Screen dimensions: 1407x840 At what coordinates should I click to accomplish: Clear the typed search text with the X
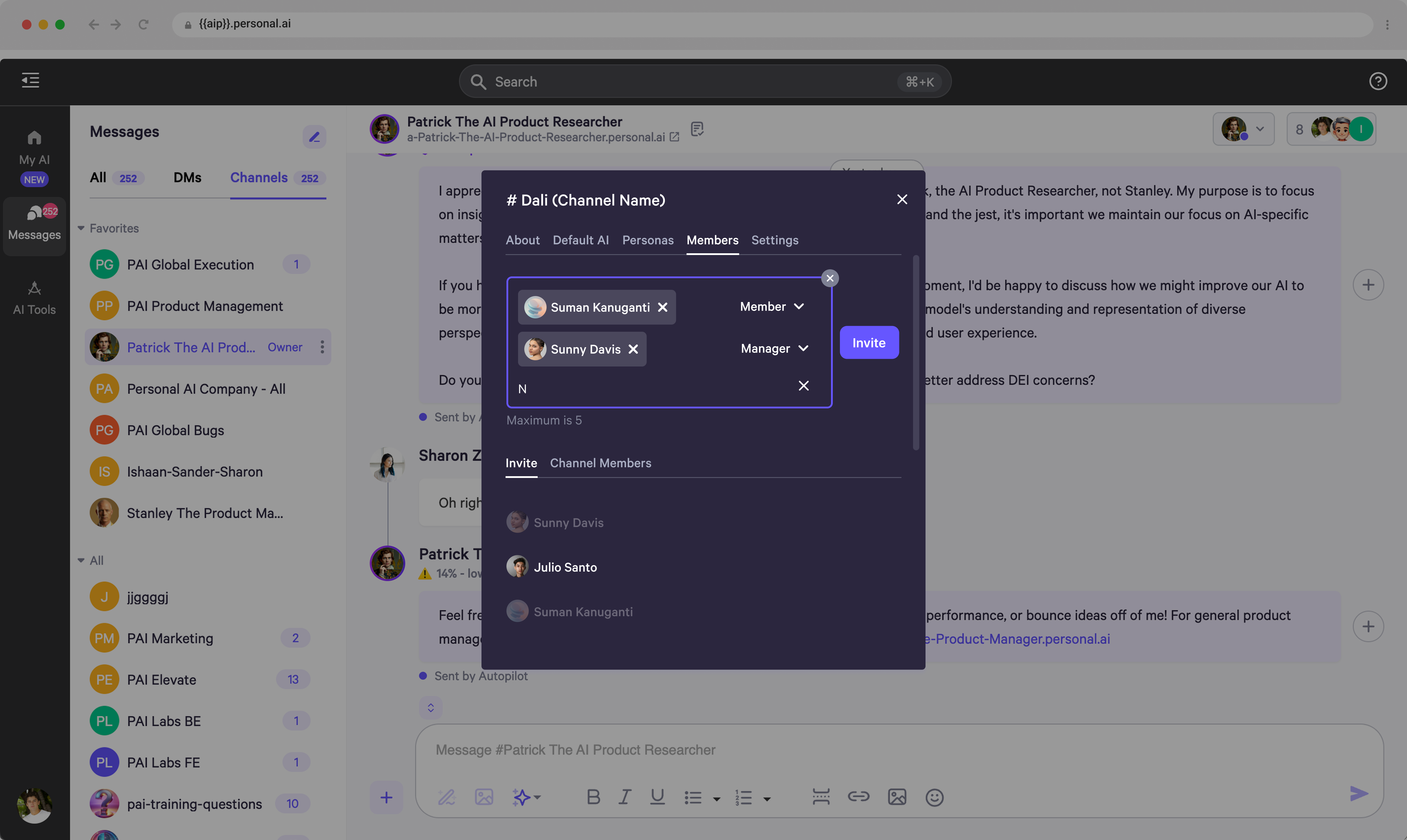(x=803, y=386)
